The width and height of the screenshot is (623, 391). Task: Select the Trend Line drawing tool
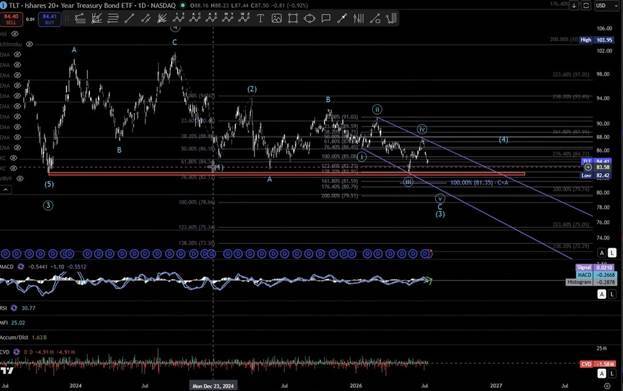tap(129, 18)
